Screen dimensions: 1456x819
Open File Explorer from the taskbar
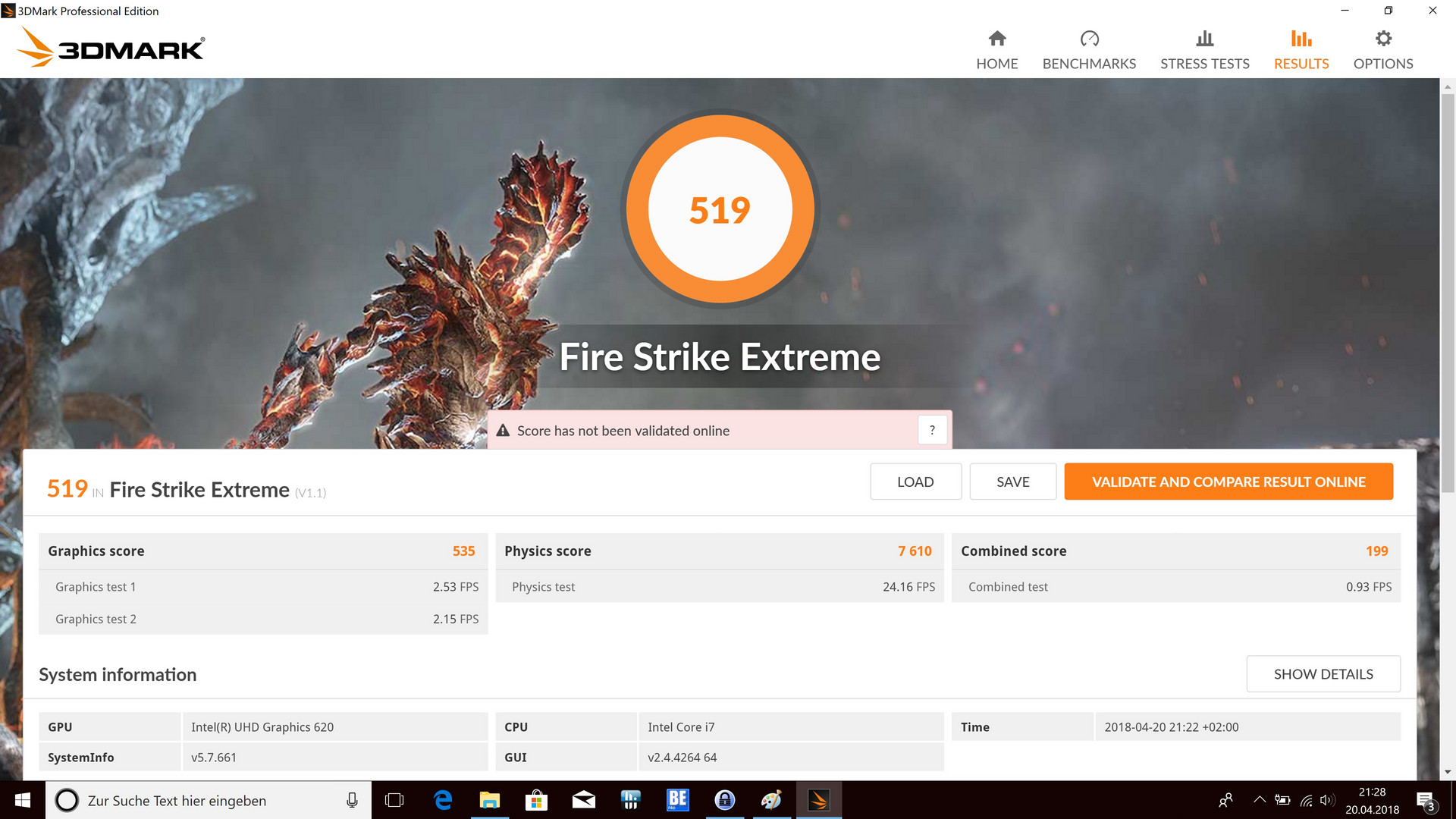489,800
